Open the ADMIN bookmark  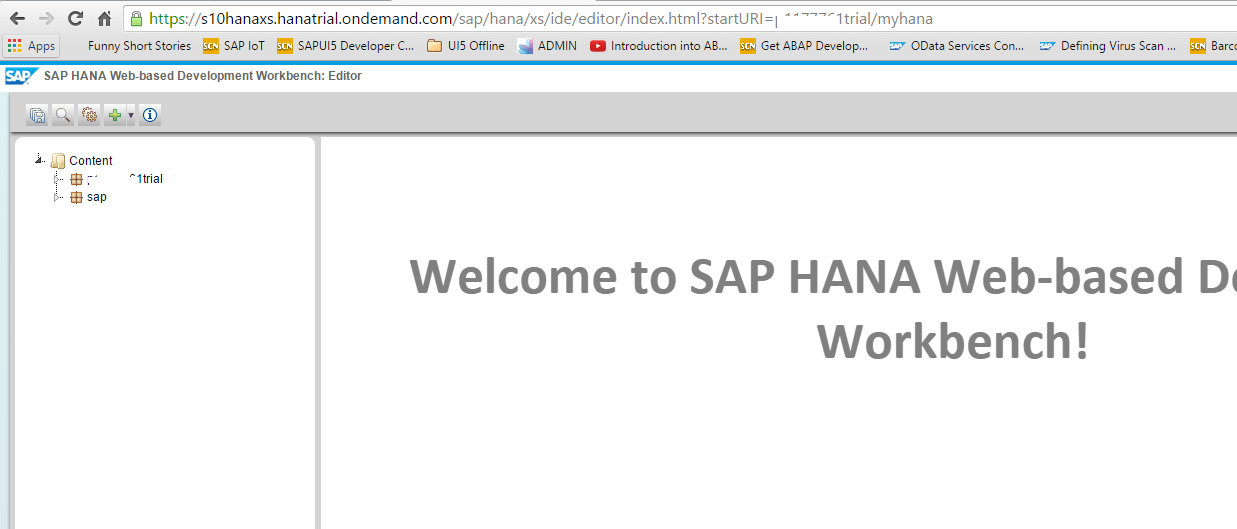tap(547, 46)
